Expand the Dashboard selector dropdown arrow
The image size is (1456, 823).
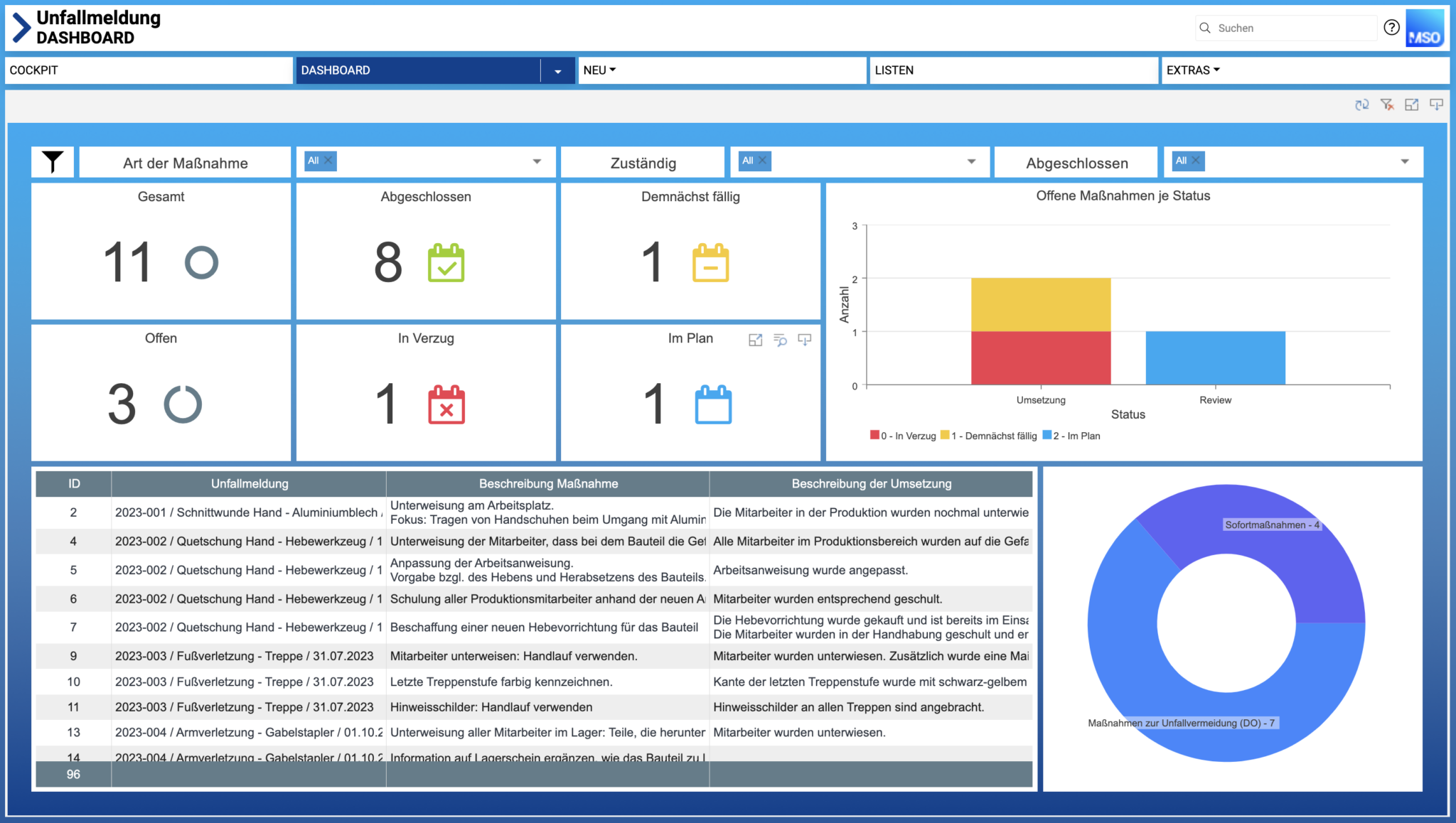tap(559, 70)
